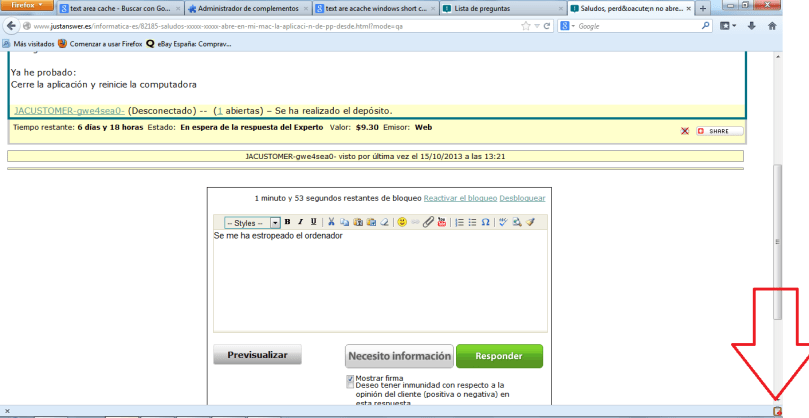Click the italic formatting icon
809x418 pixels.
point(300,222)
